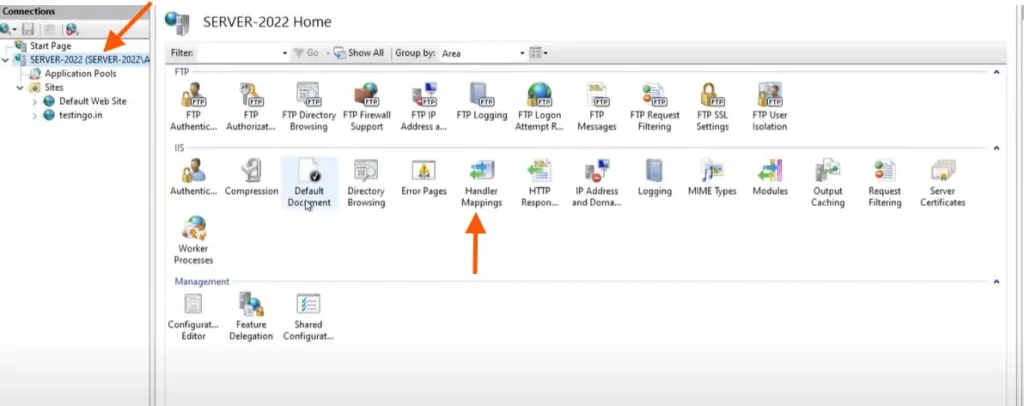Open Feature Delegation

click(x=251, y=317)
